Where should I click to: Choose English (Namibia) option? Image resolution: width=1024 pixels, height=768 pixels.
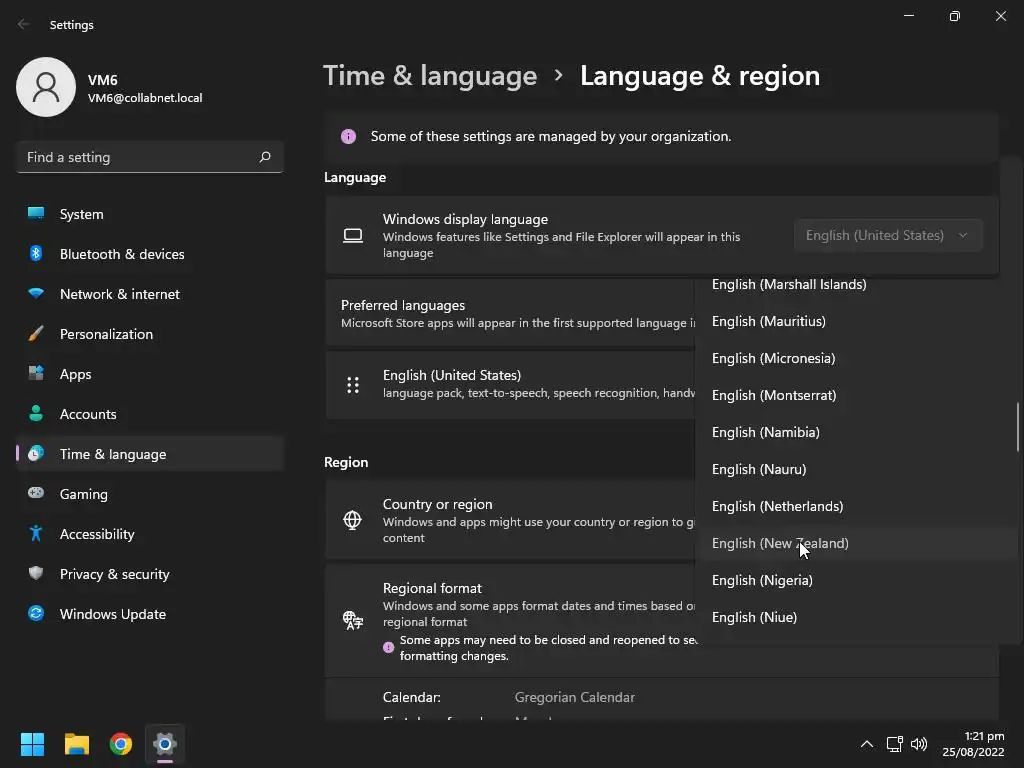(856, 432)
